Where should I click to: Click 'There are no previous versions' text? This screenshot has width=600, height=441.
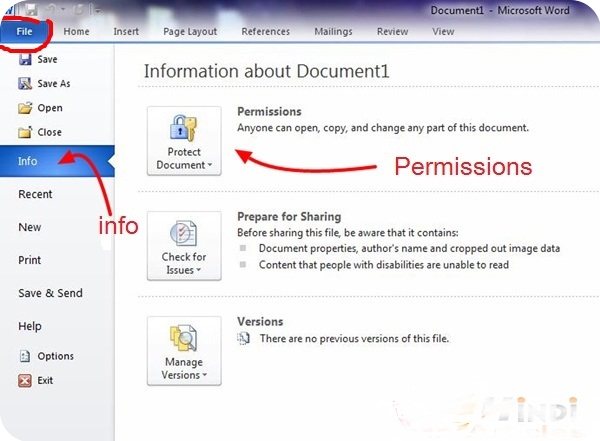pos(354,338)
